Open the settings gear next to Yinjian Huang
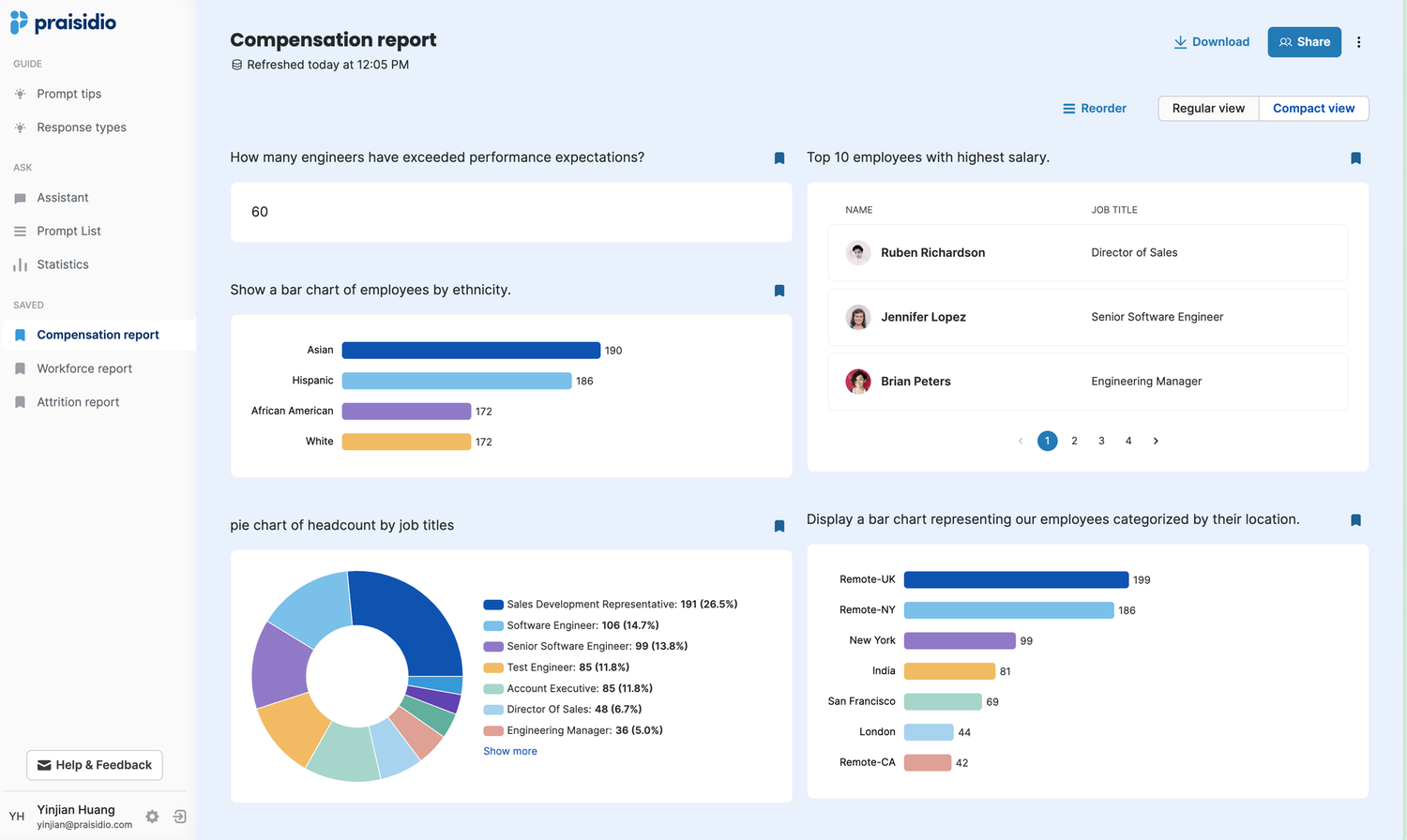 [151, 817]
